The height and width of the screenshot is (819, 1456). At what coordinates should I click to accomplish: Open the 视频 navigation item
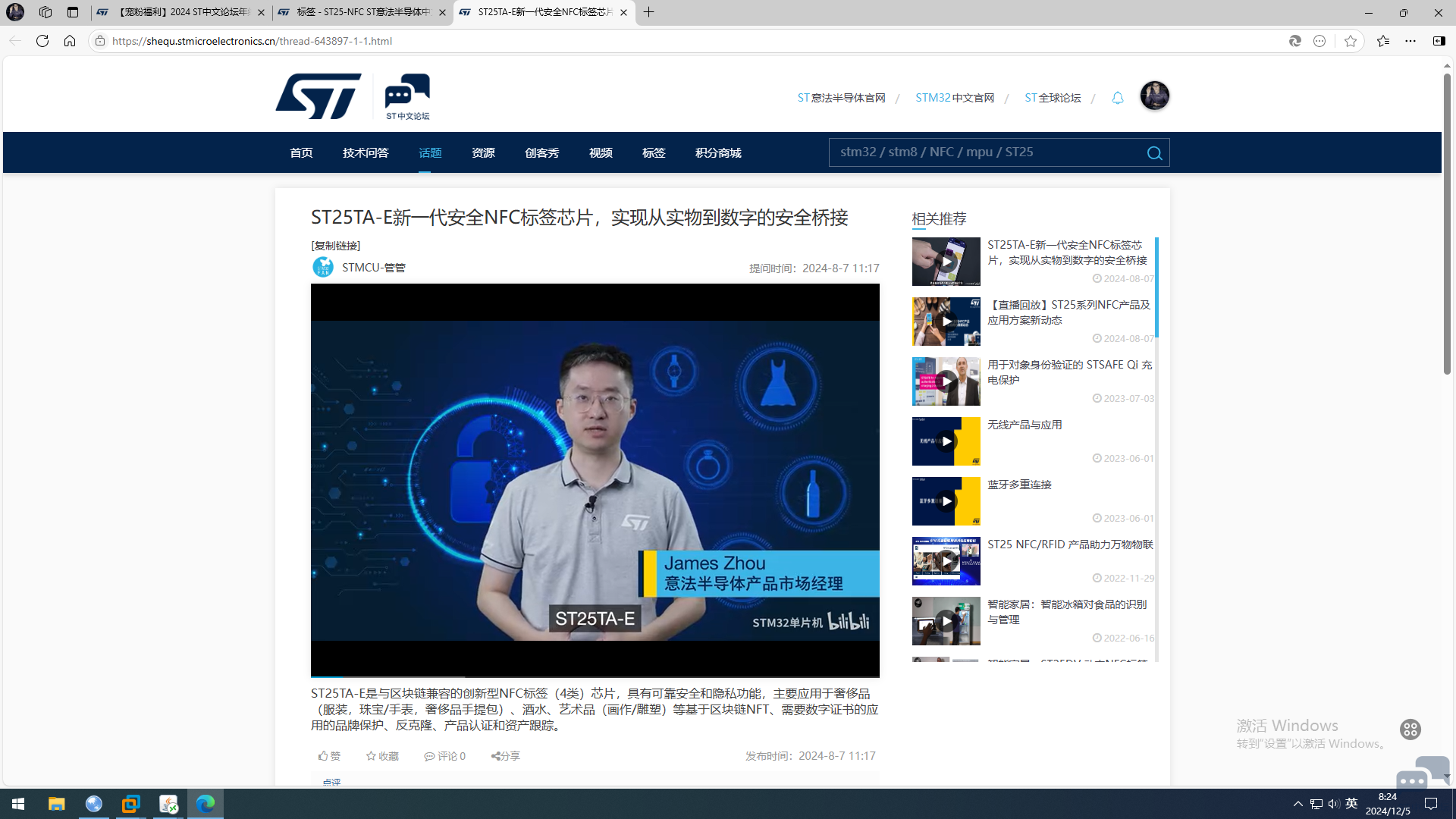point(601,153)
